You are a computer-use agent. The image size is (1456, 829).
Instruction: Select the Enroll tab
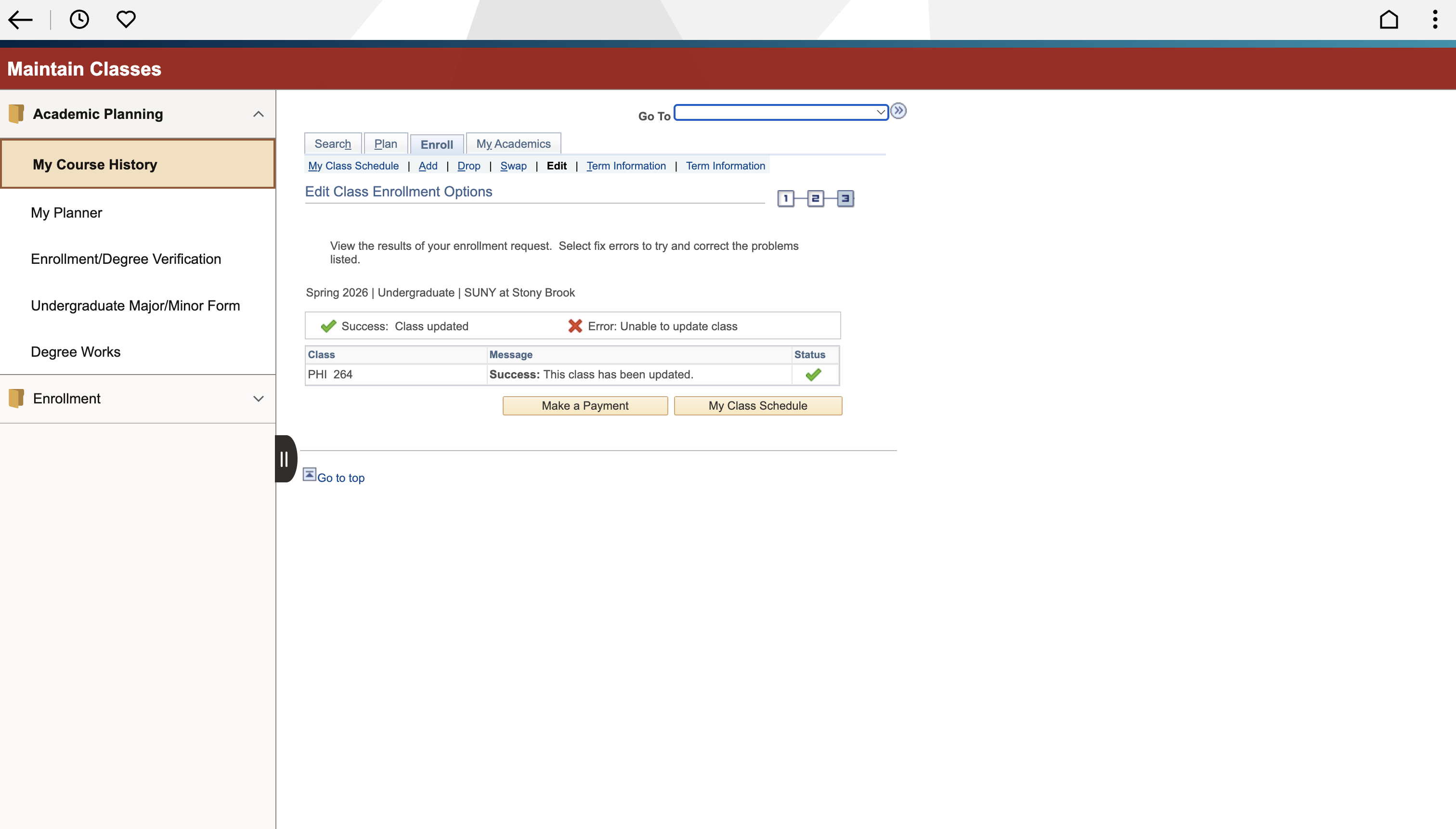click(437, 144)
